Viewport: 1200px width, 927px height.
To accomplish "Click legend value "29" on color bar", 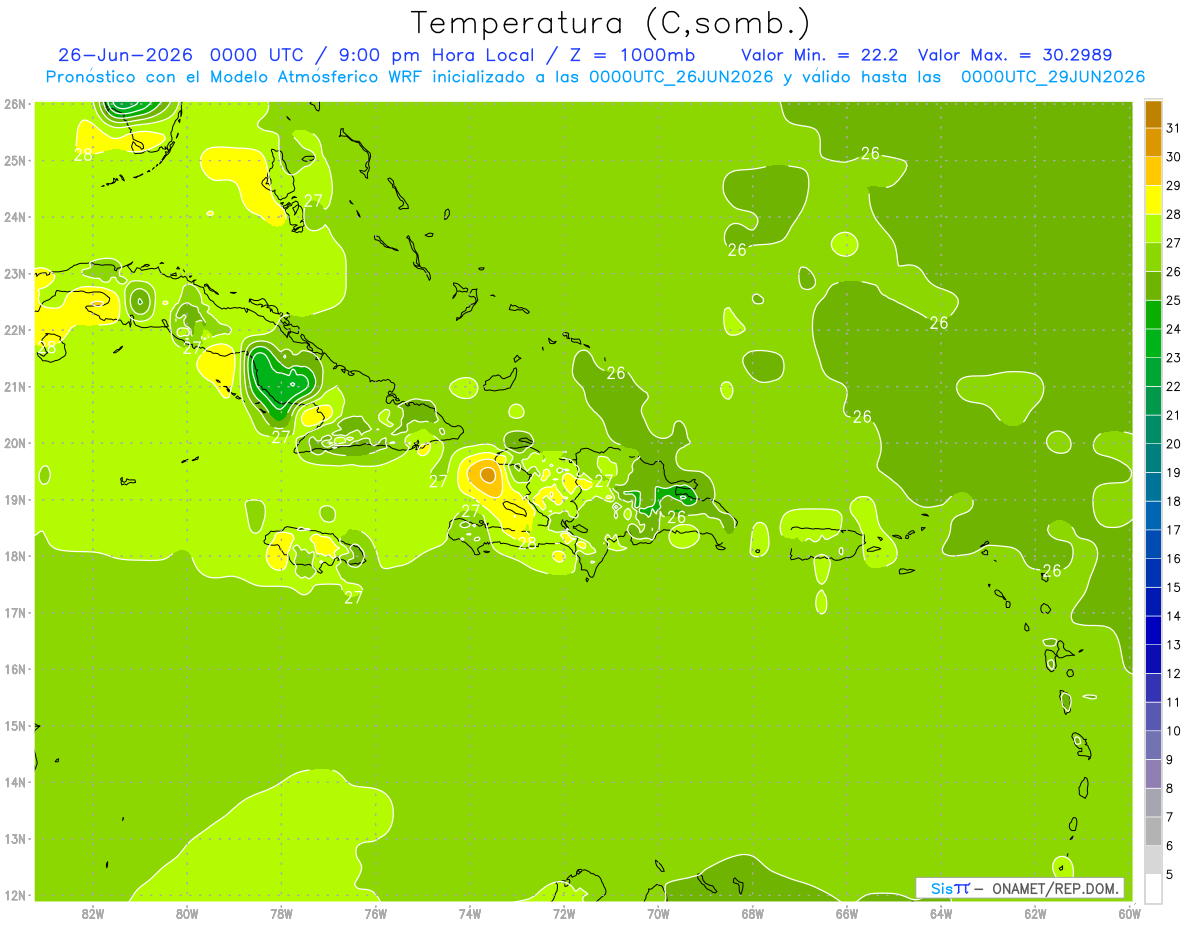I will (1173, 185).
